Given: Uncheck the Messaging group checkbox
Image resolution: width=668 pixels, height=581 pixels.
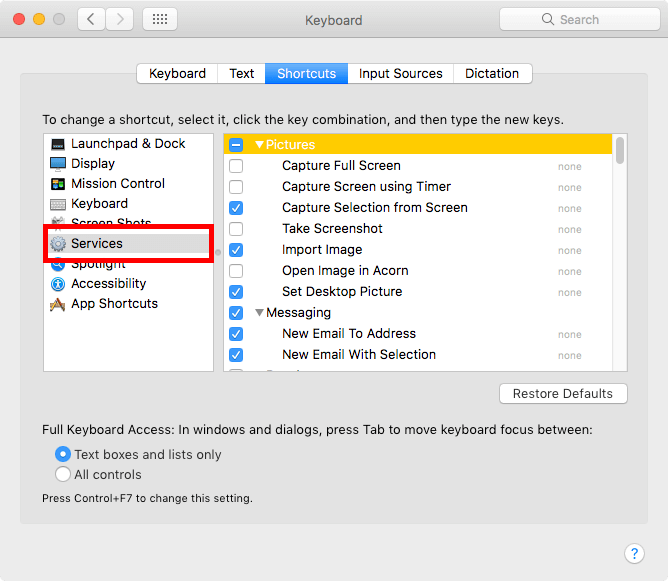Looking at the screenshot, I should click(x=236, y=313).
